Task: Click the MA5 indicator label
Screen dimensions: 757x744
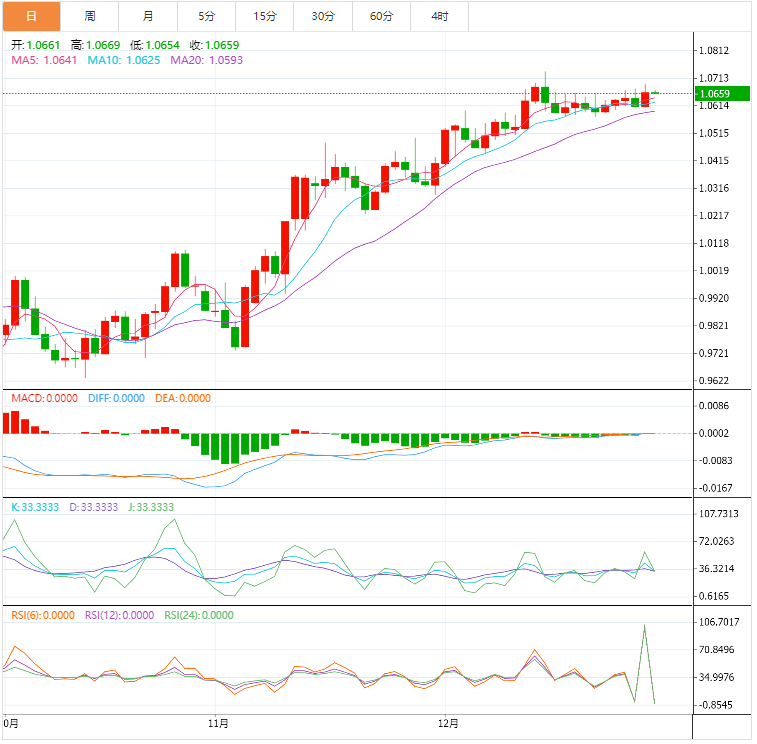Action: [44, 60]
